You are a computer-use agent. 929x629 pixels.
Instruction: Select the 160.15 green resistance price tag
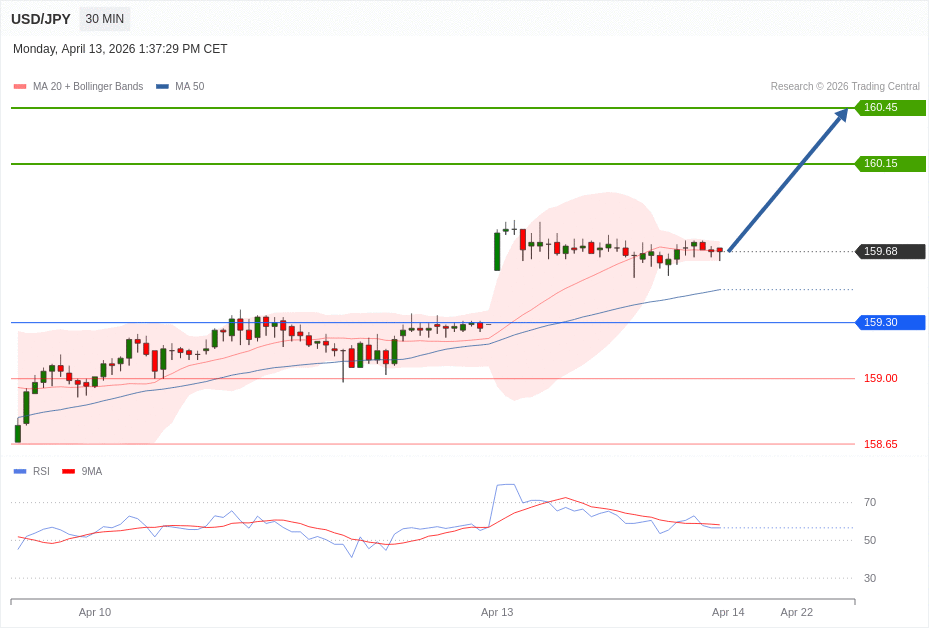click(x=890, y=164)
